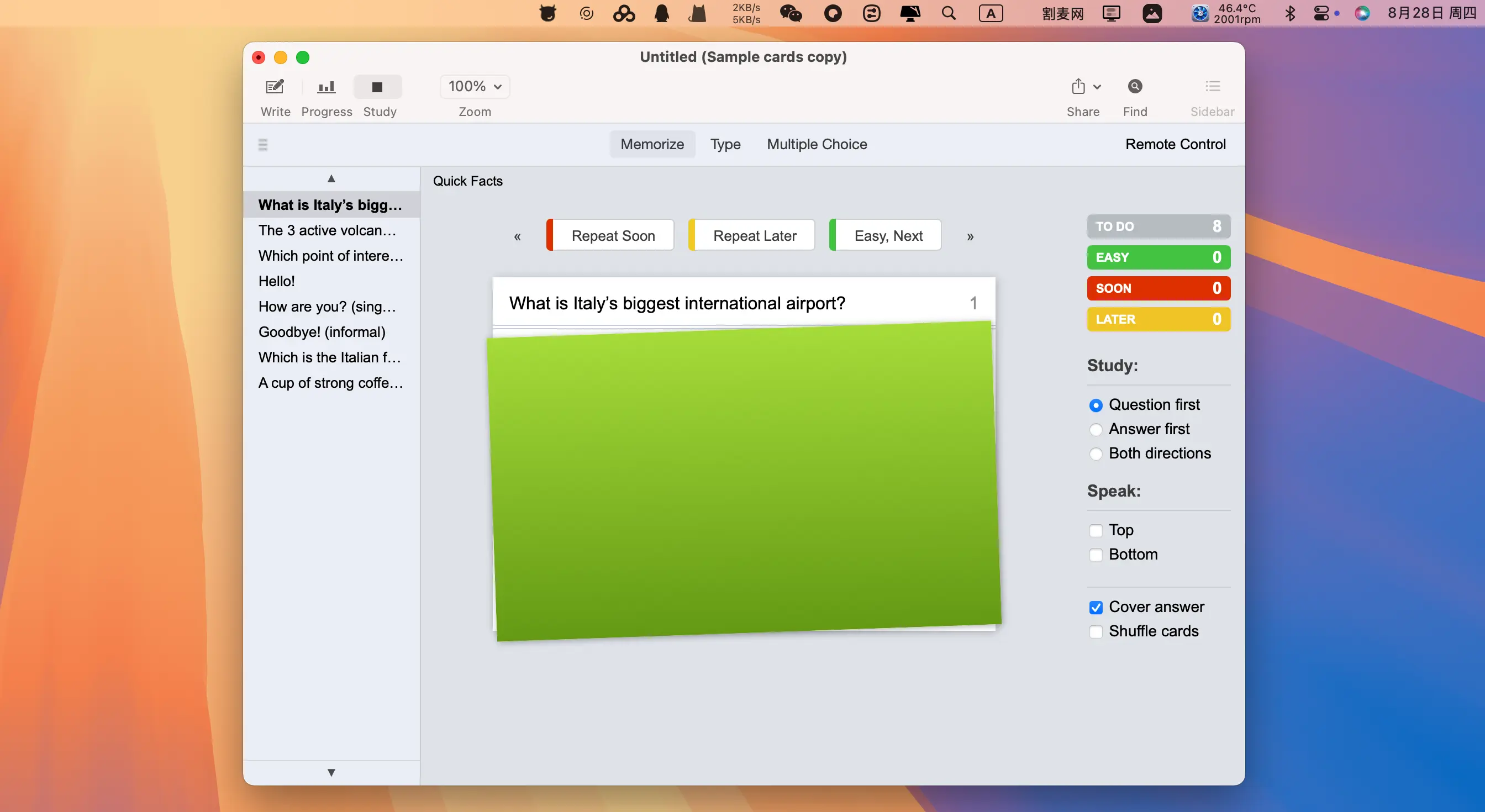
Task: Switch to Memorize tab
Action: (652, 144)
